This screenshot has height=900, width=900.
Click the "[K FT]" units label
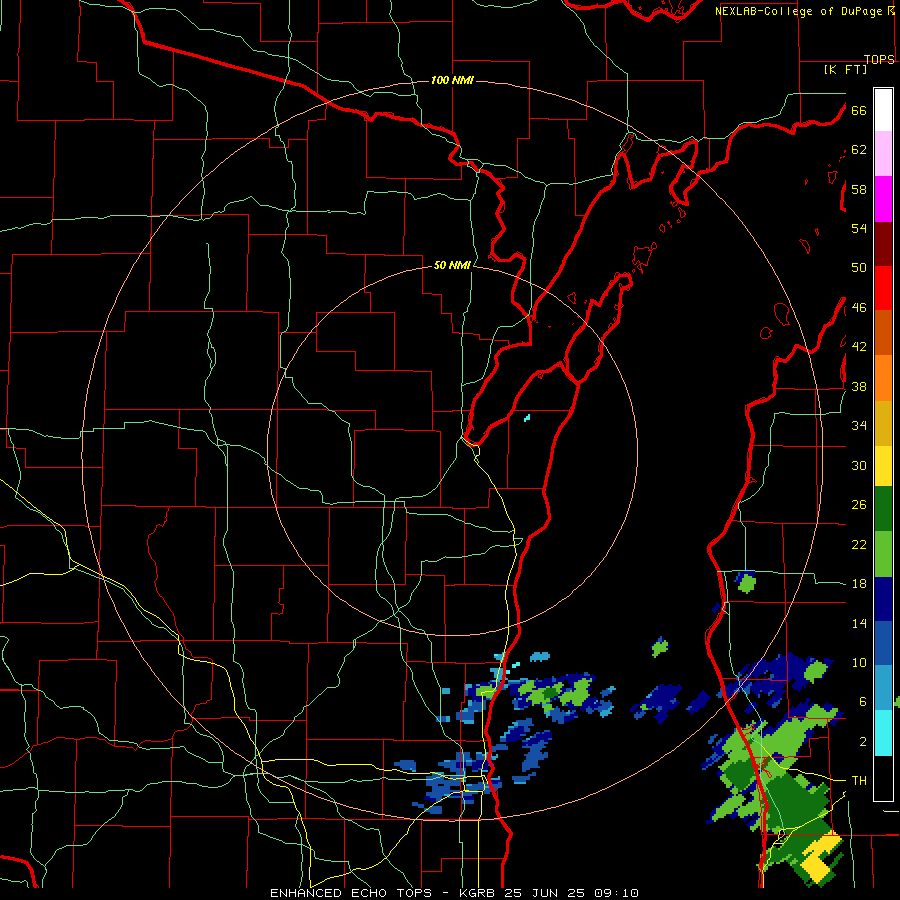(x=845, y=69)
